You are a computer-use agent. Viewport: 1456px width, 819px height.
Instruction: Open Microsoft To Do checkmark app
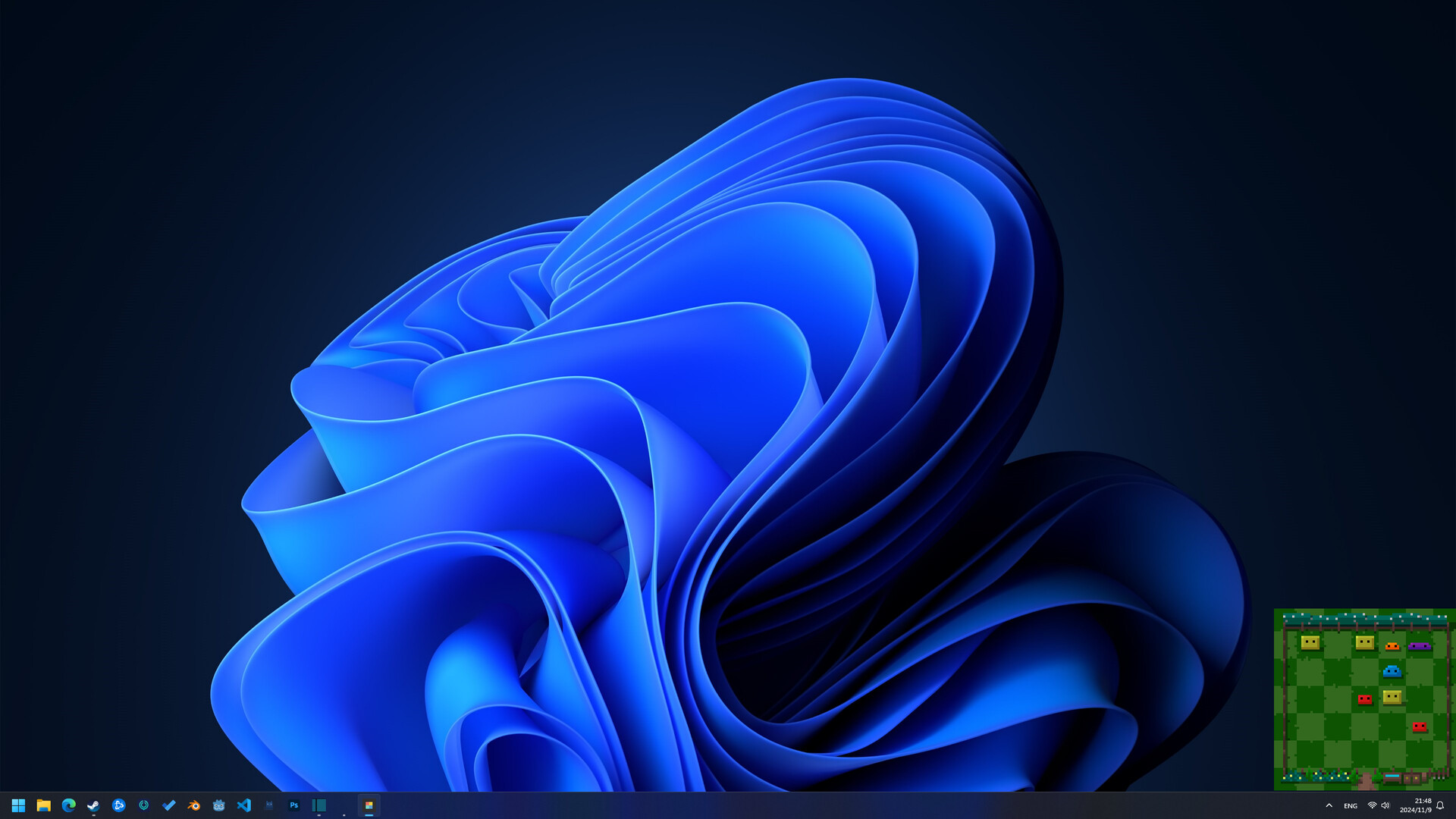(168, 805)
